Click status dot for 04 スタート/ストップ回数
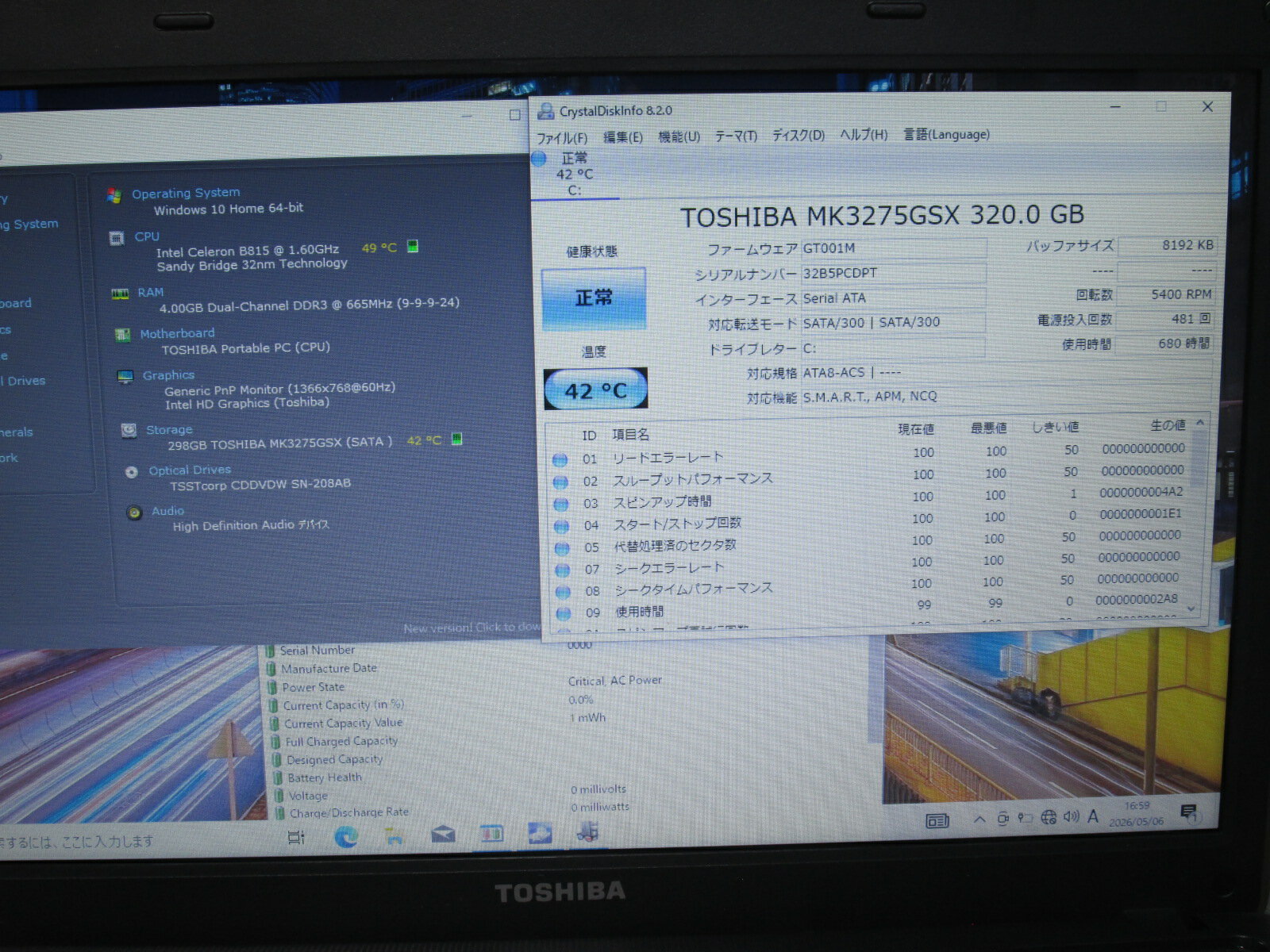Viewport: 1270px width, 952px height. [x=562, y=525]
